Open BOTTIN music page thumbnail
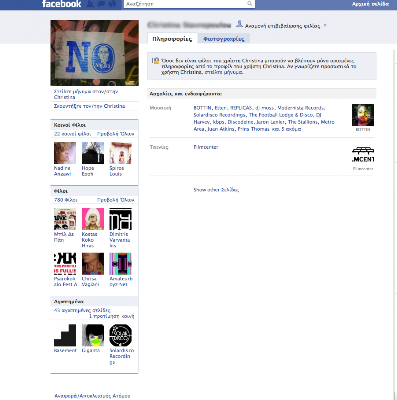 [363, 115]
